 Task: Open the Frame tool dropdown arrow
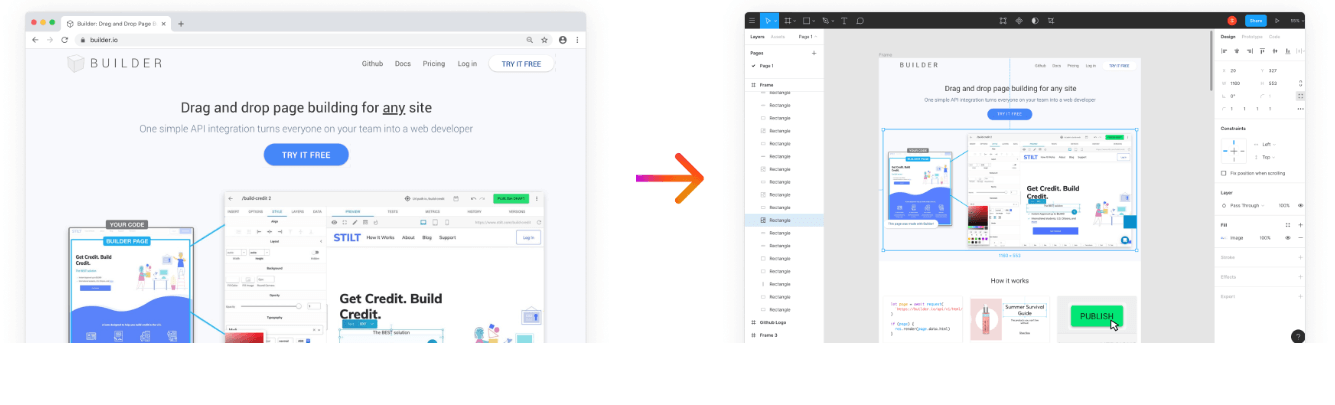click(797, 20)
